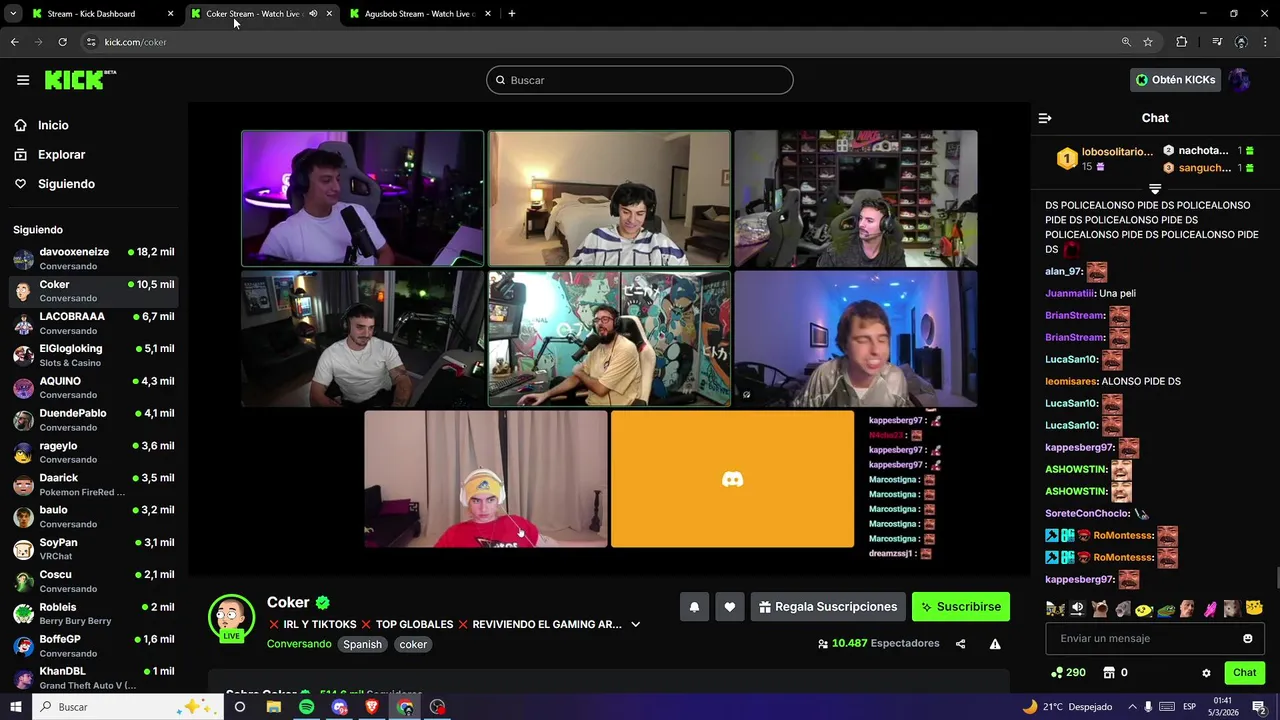Bookmark this page with star icon
Viewport: 1280px width, 720px height.
[x=1148, y=42]
